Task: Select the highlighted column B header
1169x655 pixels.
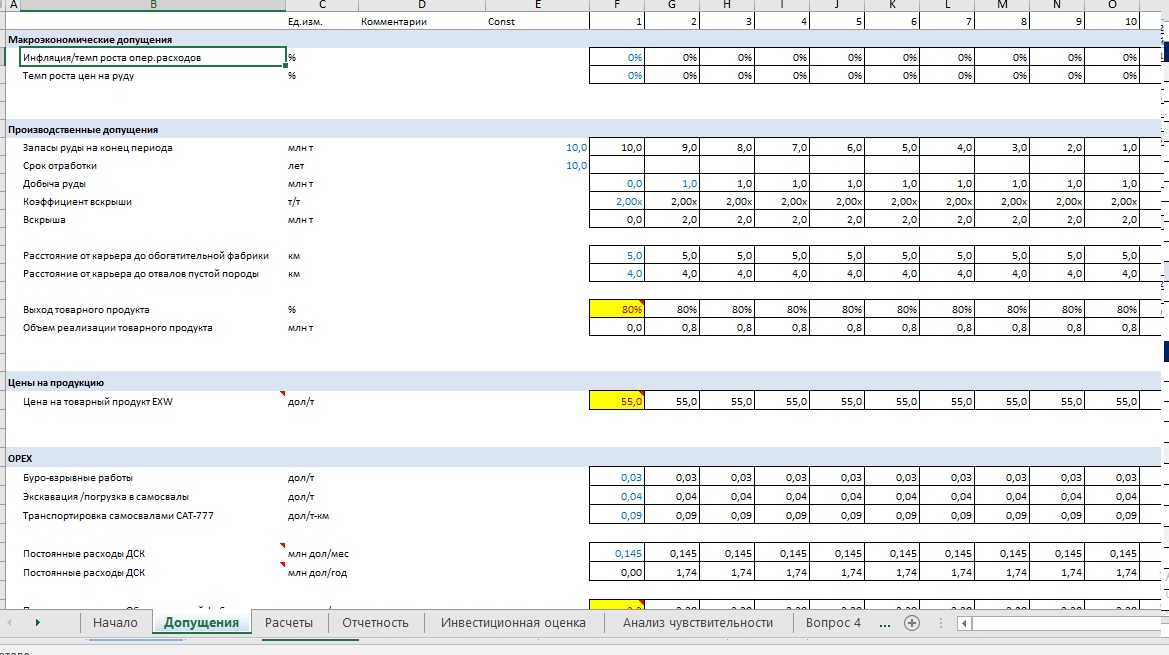Action: click(x=153, y=5)
